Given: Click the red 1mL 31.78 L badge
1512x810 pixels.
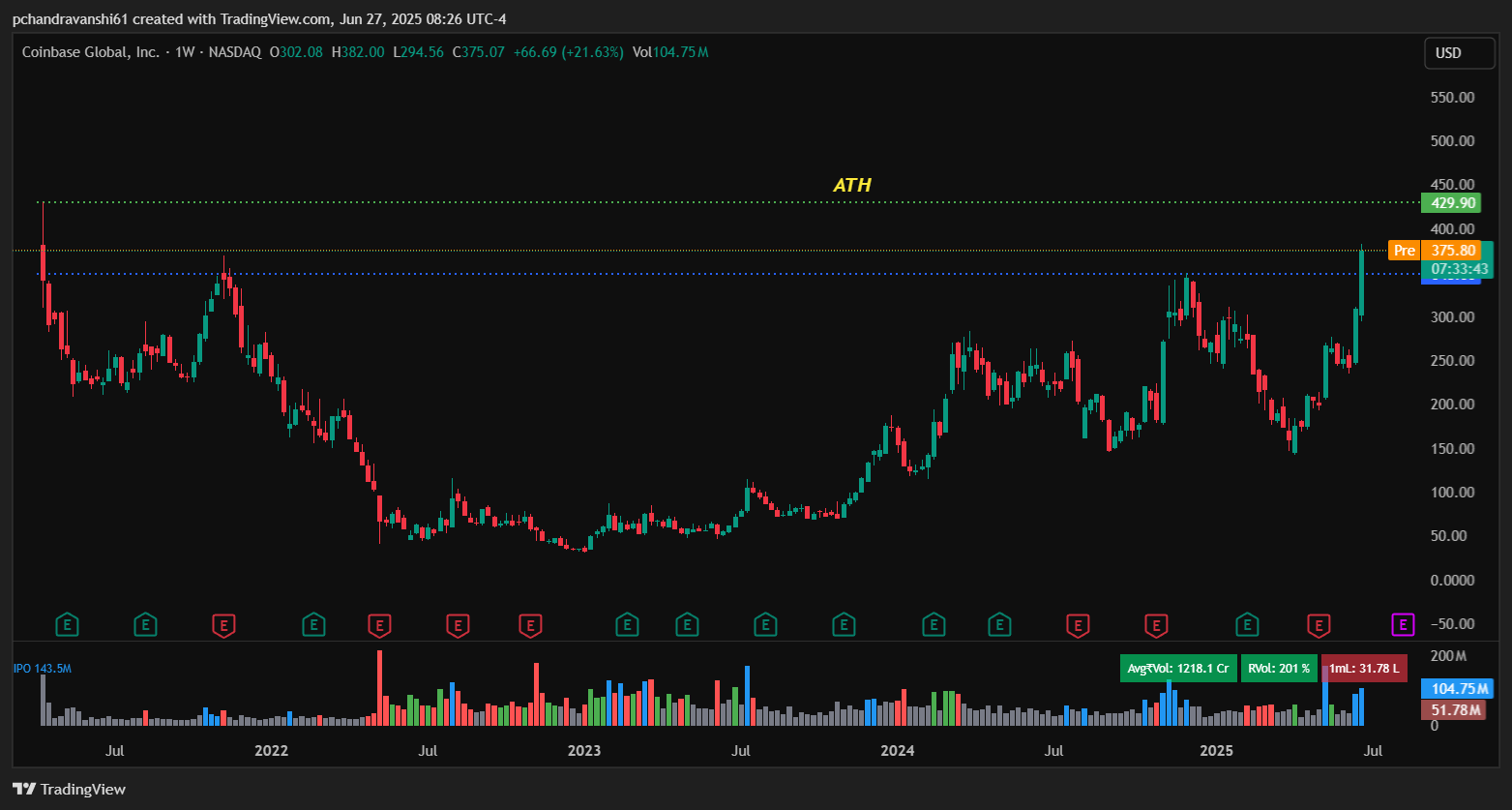Looking at the screenshot, I should tap(1364, 668).
